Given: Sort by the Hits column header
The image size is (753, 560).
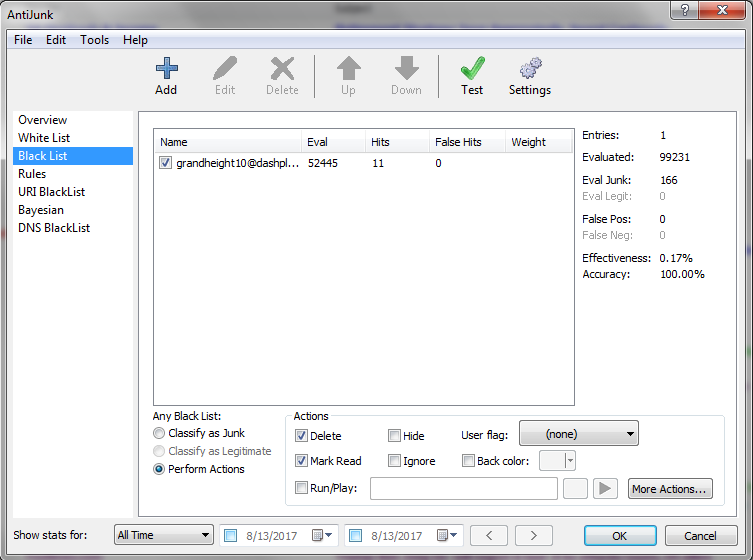Looking at the screenshot, I should 397,142.
